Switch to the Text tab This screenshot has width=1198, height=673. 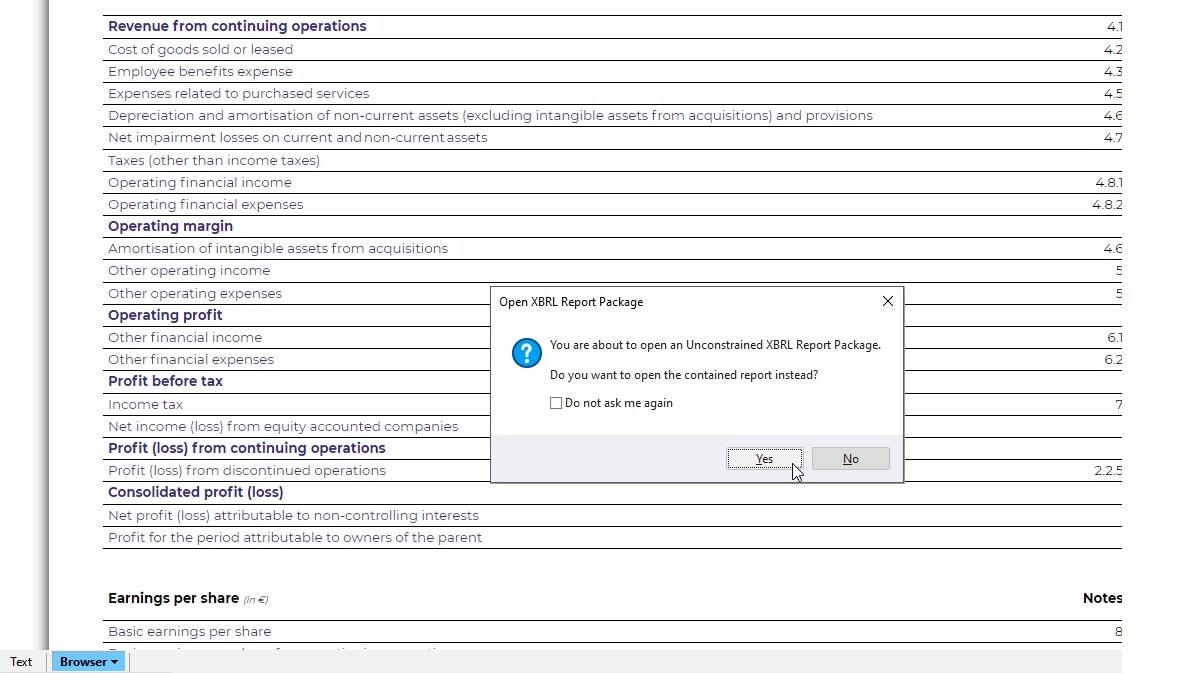(x=21, y=661)
